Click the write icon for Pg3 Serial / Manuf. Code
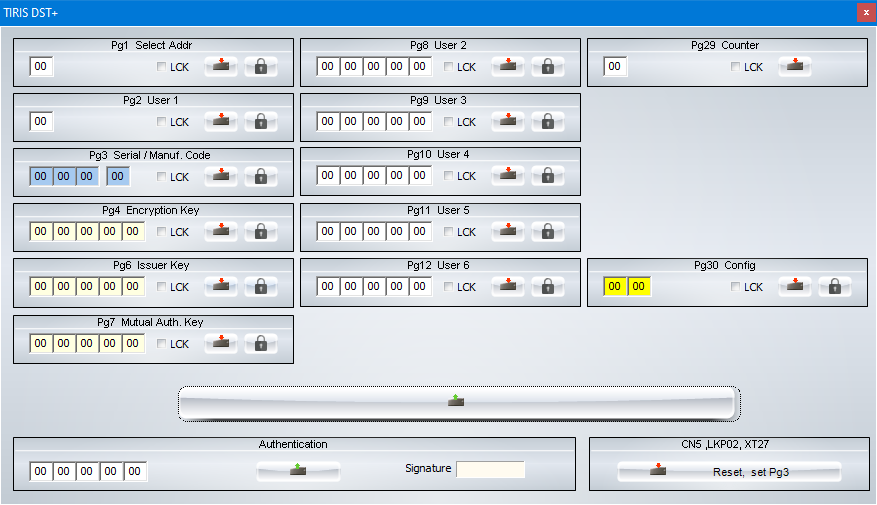Screen dimensions: 877x505 tap(221, 176)
